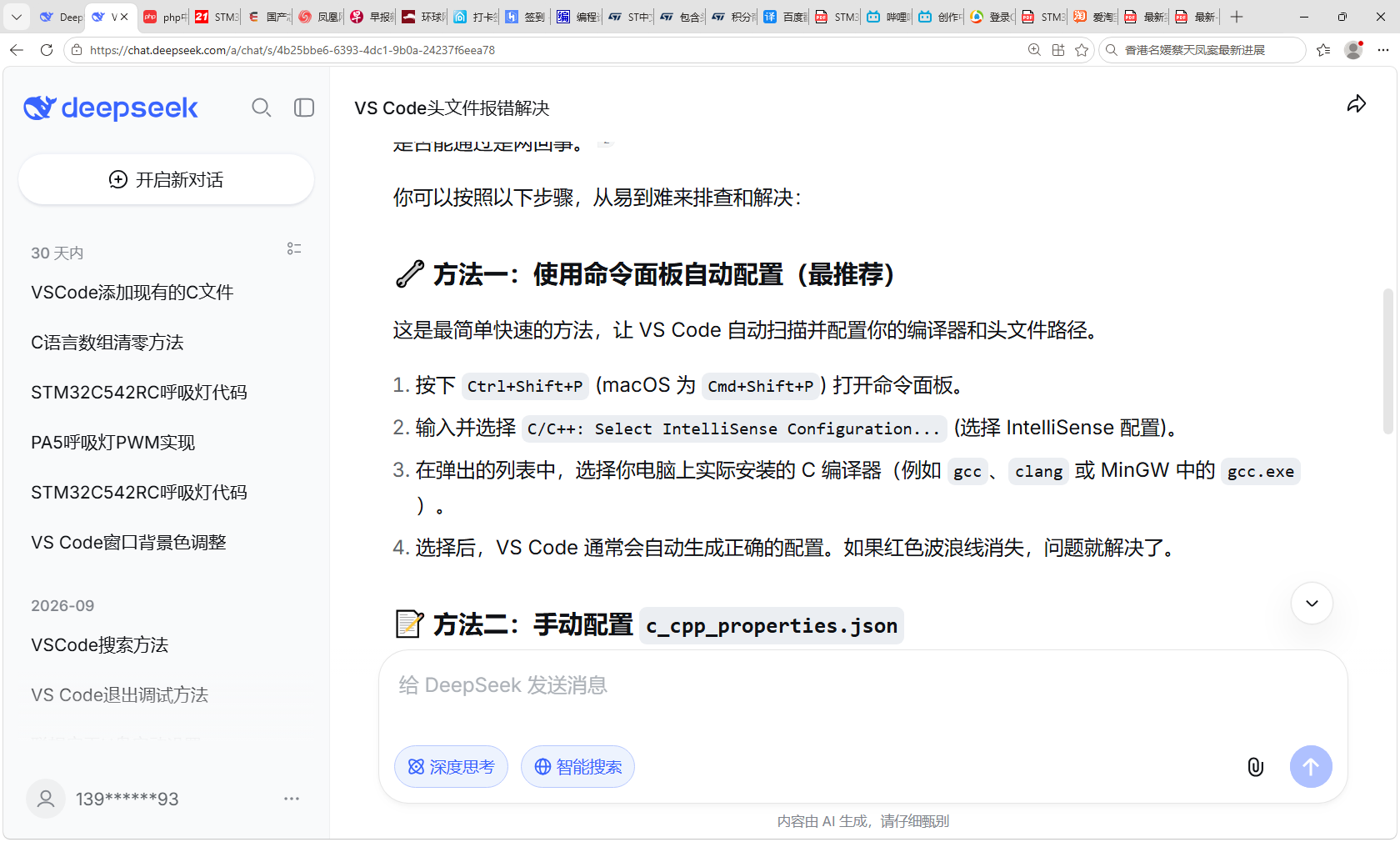This screenshot has height=842, width=1400.
Task: Open chat PA5呼吸灯PWM实现
Action: pos(113,443)
